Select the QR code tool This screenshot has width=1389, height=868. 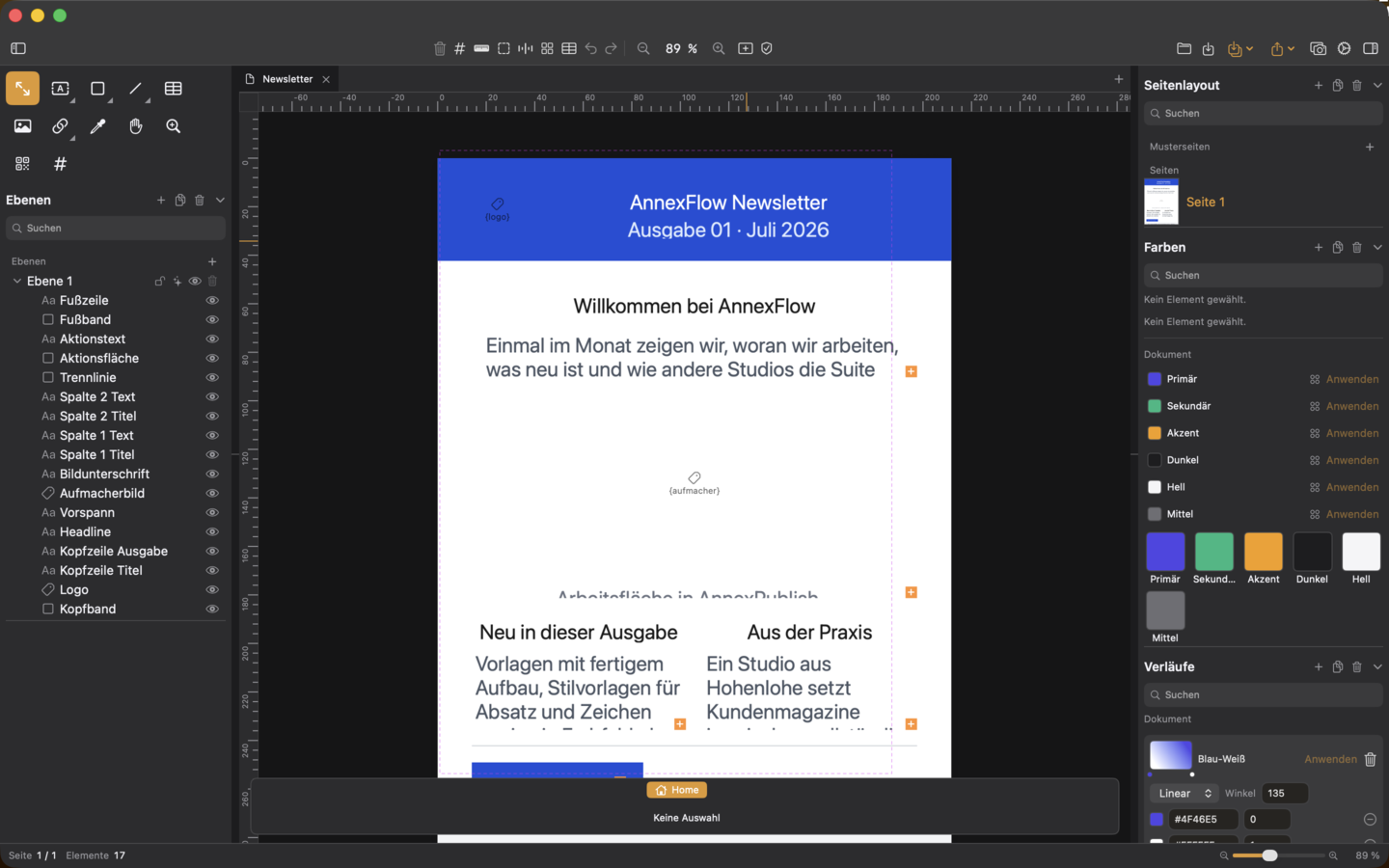23,164
